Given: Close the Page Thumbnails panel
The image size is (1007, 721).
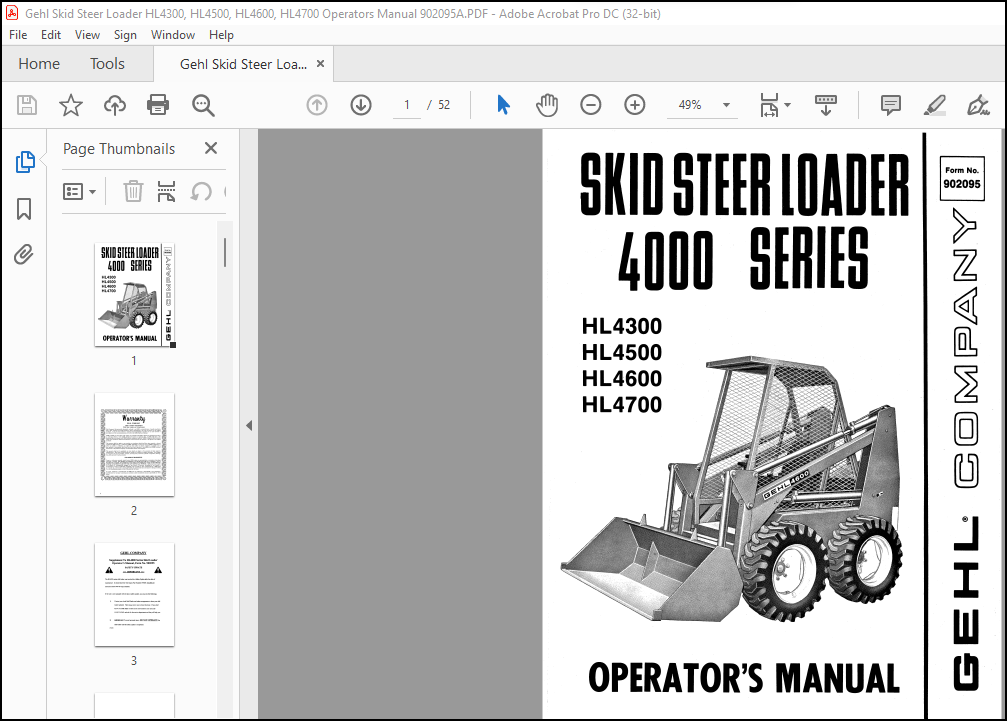Looking at the screenshot, I should tap(211, 148).
